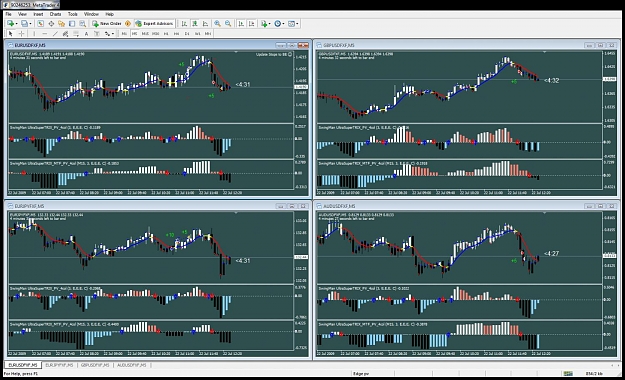Select the Text tool marked A
Viewport: 625px width, 380px height.
pos(86,33)
